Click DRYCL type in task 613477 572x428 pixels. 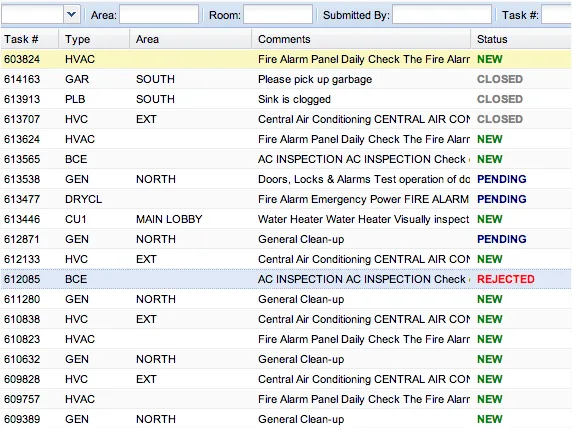pos(84,199)
